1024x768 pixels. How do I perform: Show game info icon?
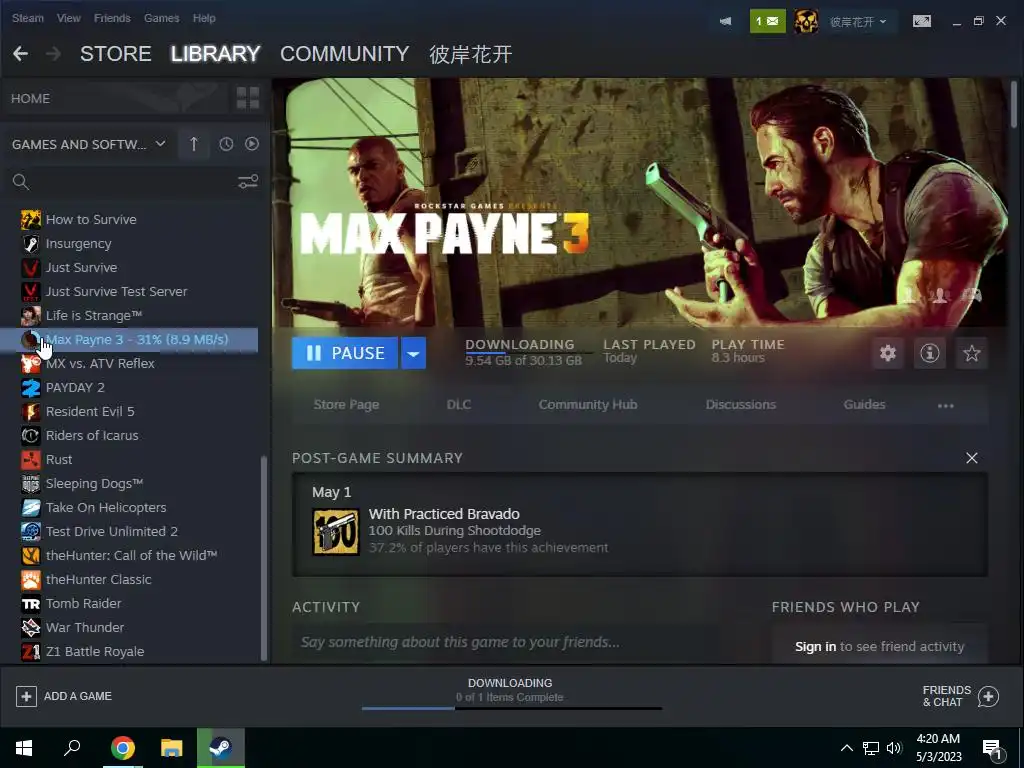tap(929, 353)
